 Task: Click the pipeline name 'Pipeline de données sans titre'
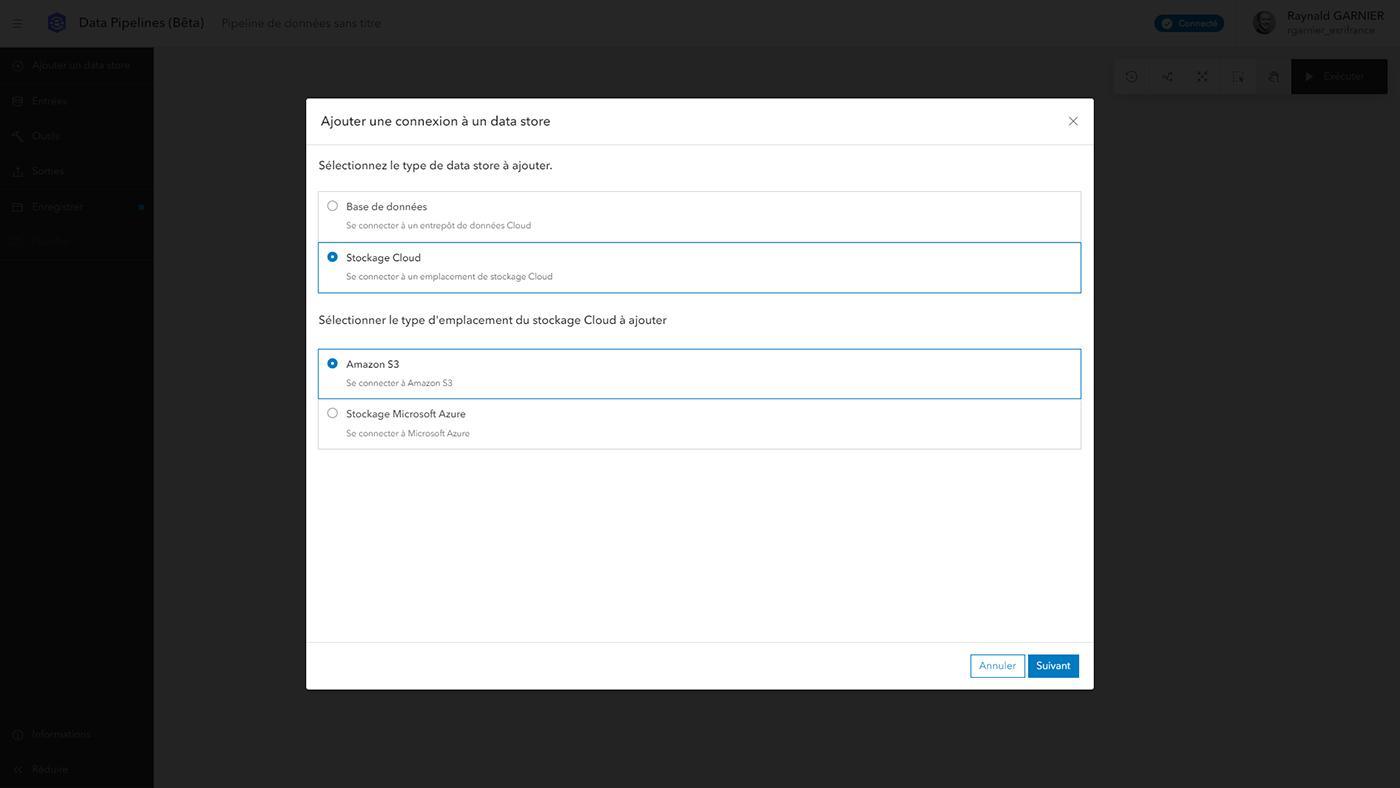(x=301, y=23)
